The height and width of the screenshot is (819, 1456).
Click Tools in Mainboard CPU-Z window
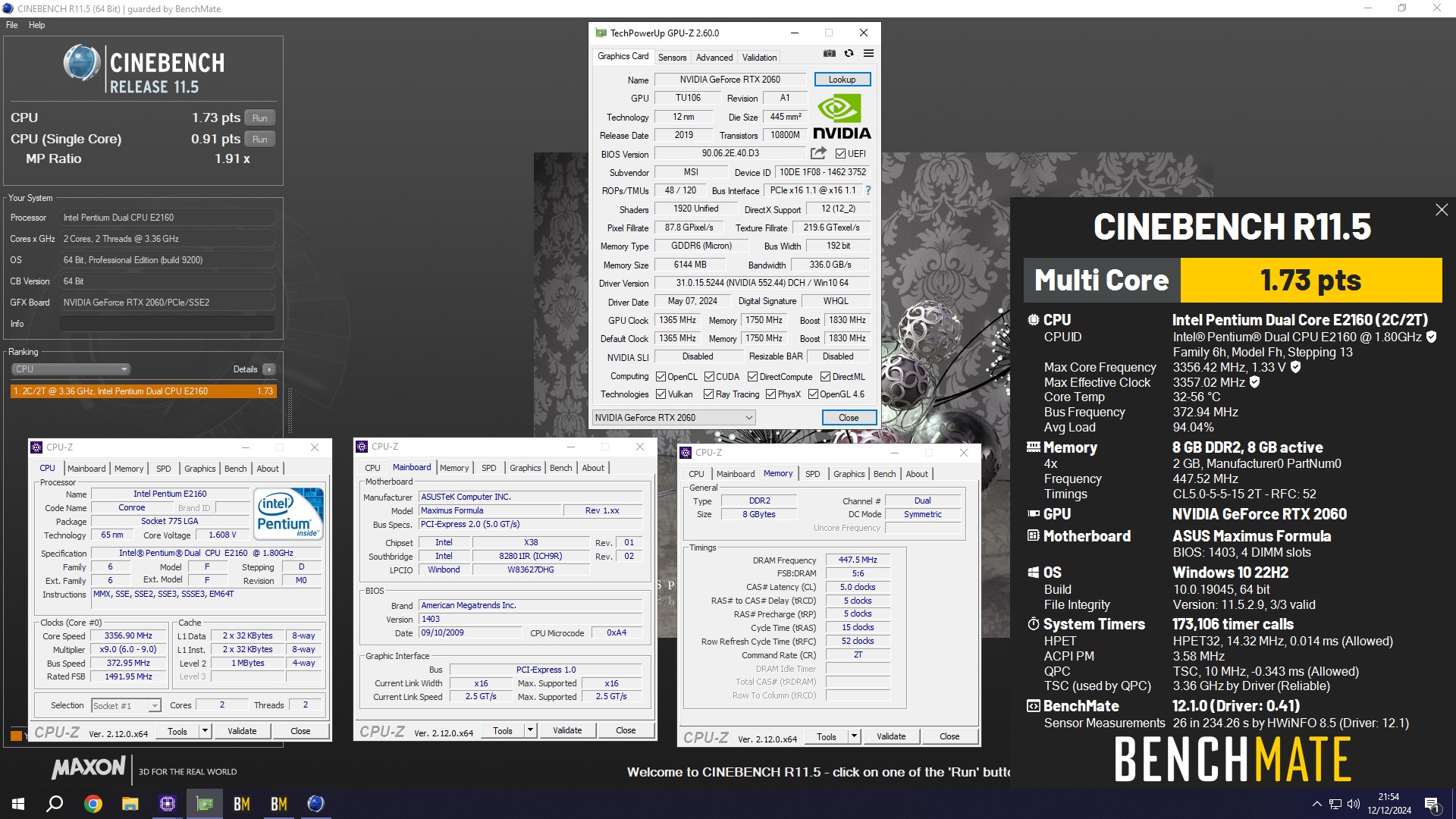tap(503, 730)
